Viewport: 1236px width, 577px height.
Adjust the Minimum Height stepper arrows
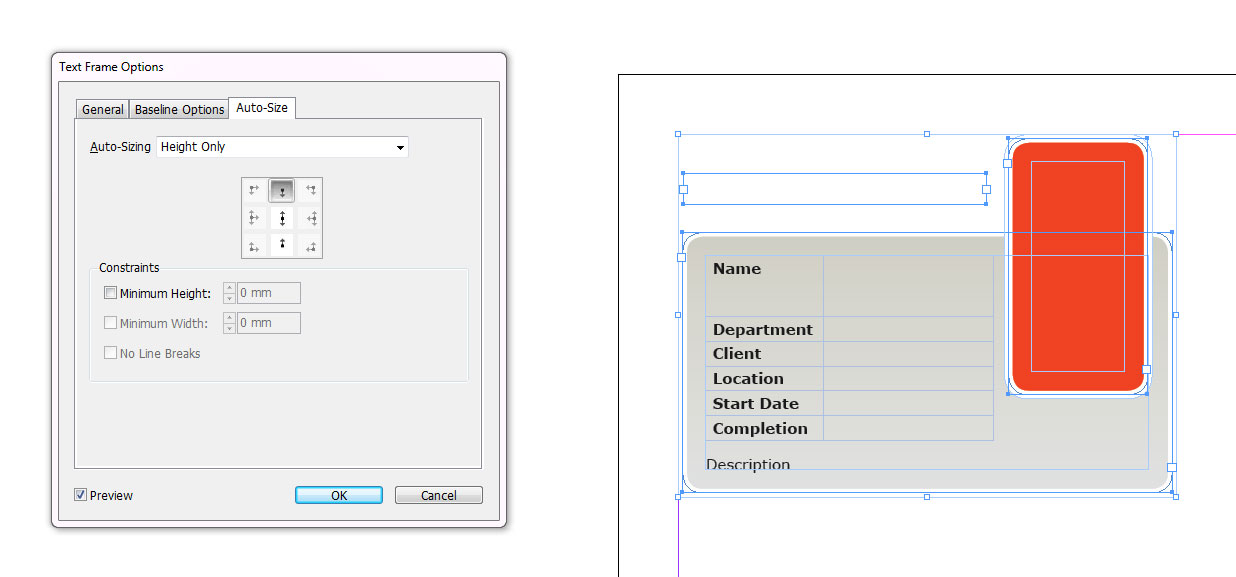pyautogui.click(x=229, y=293)
